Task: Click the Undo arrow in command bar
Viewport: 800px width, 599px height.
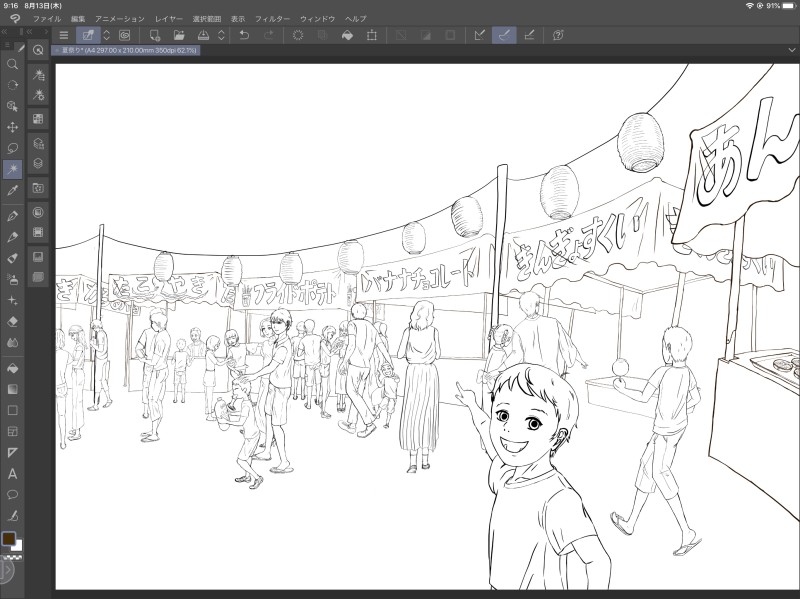Action: click(x=244, y=35)
